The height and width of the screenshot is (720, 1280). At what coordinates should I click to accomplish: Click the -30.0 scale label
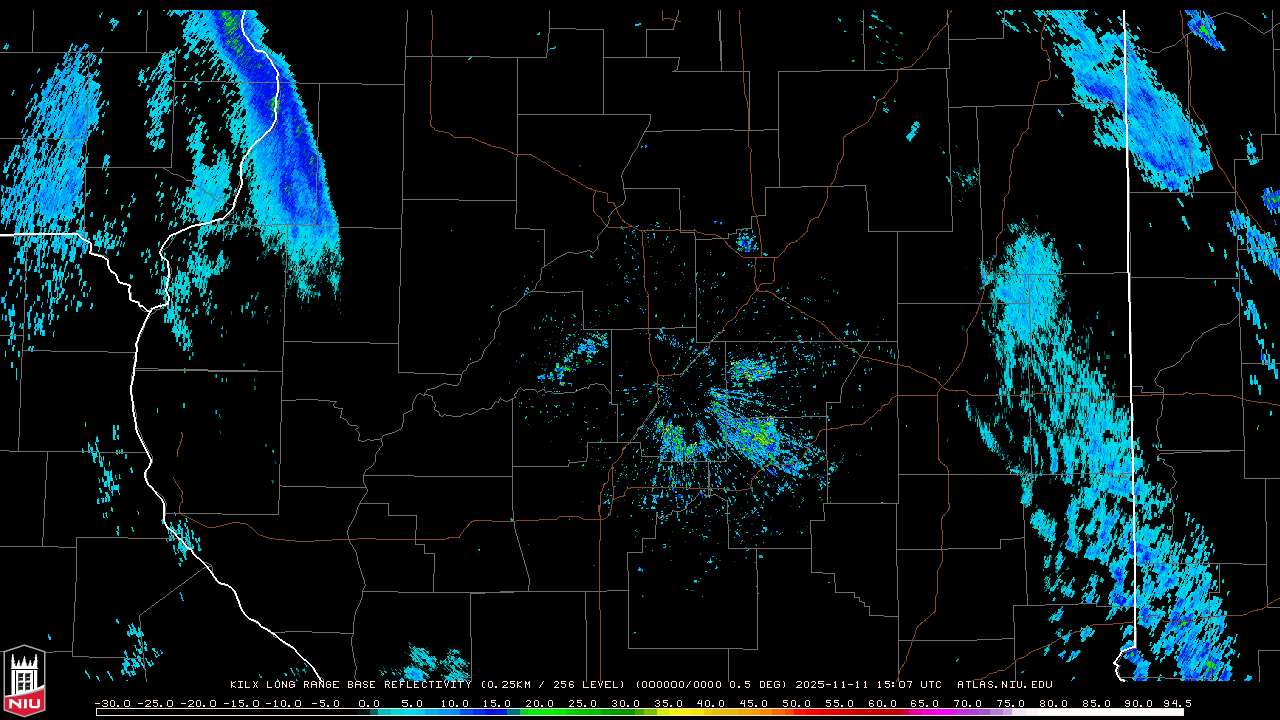coord(112,703)
